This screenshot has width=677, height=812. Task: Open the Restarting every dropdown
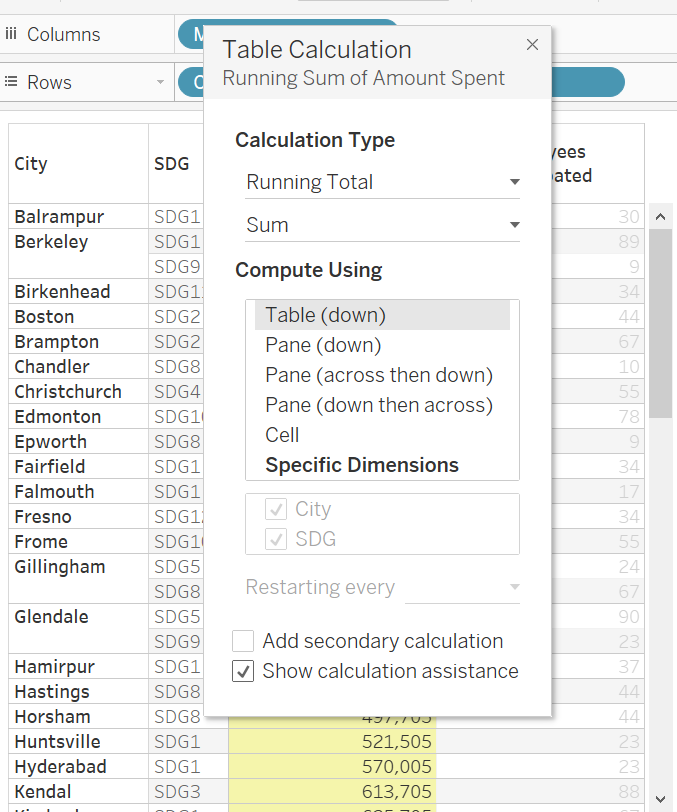pos(462,587)
